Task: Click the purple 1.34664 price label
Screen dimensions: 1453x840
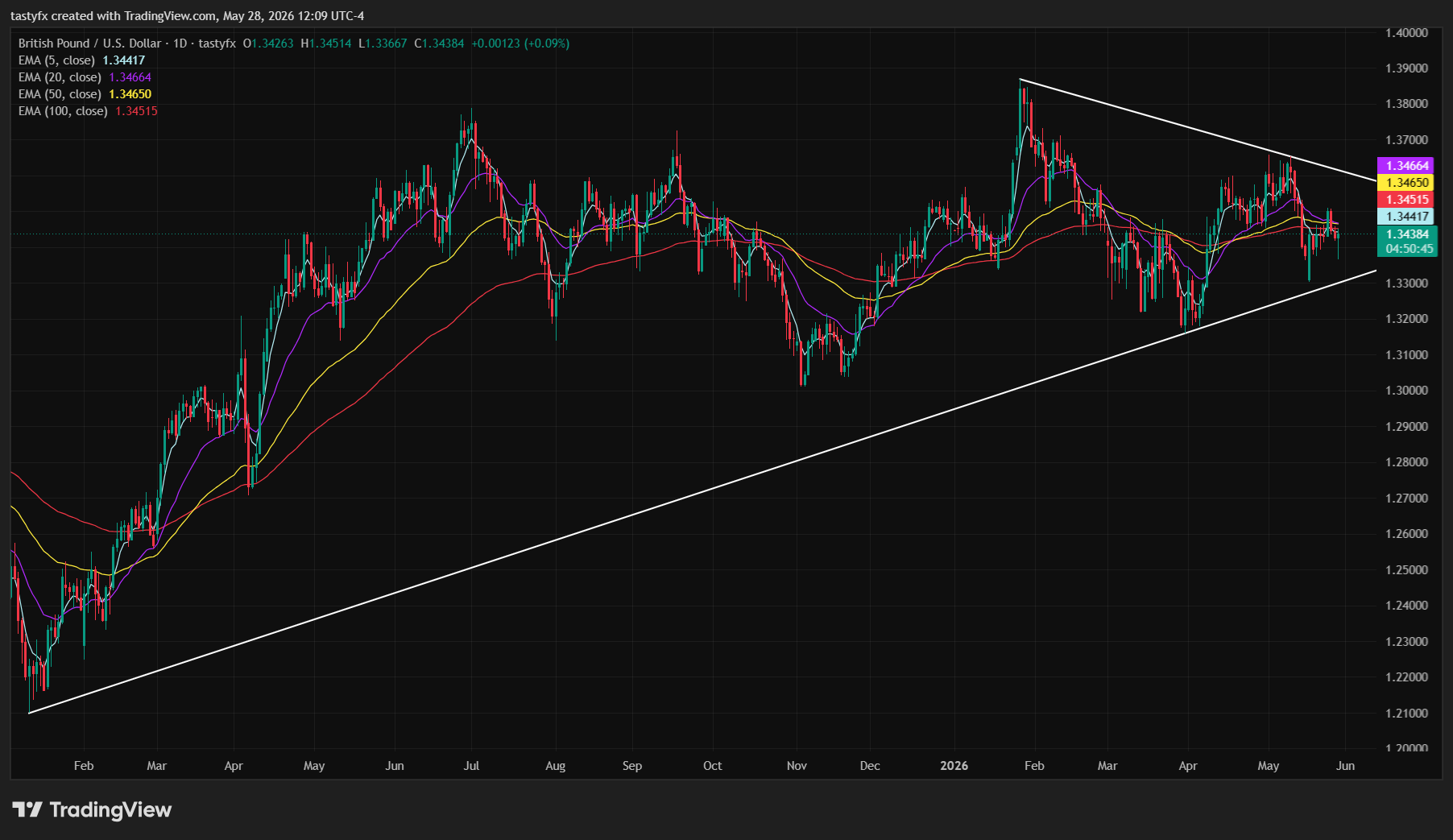Action: 1407,165
